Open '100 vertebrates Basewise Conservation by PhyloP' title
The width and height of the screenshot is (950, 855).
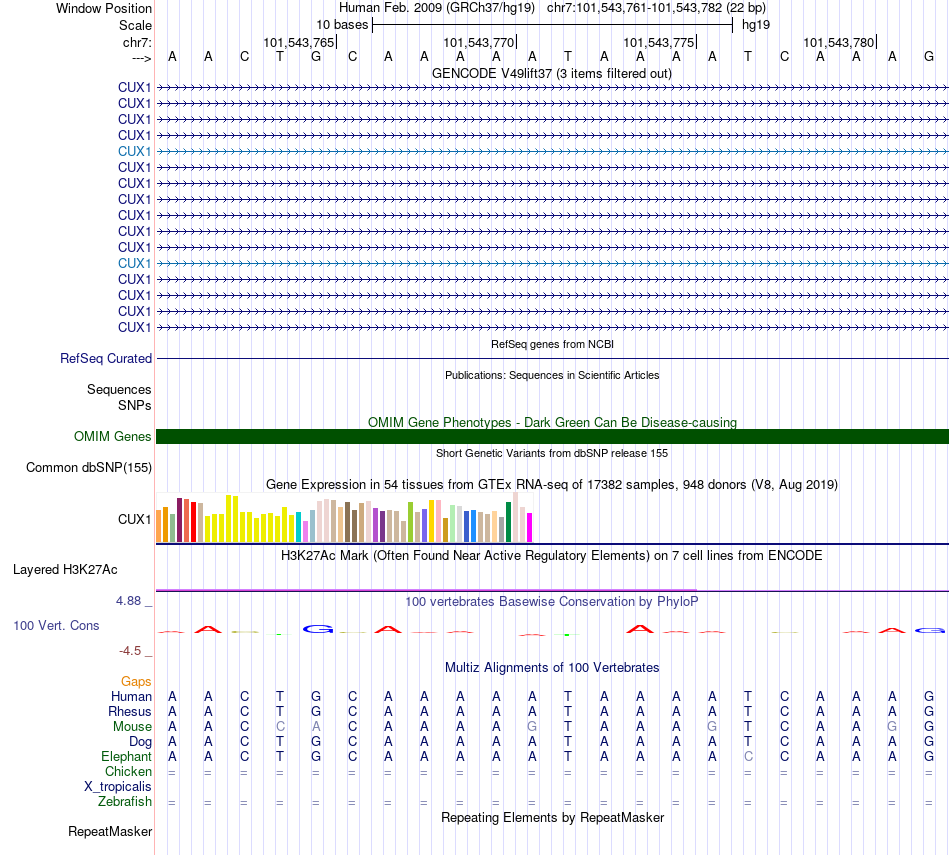tap(552, 602)
